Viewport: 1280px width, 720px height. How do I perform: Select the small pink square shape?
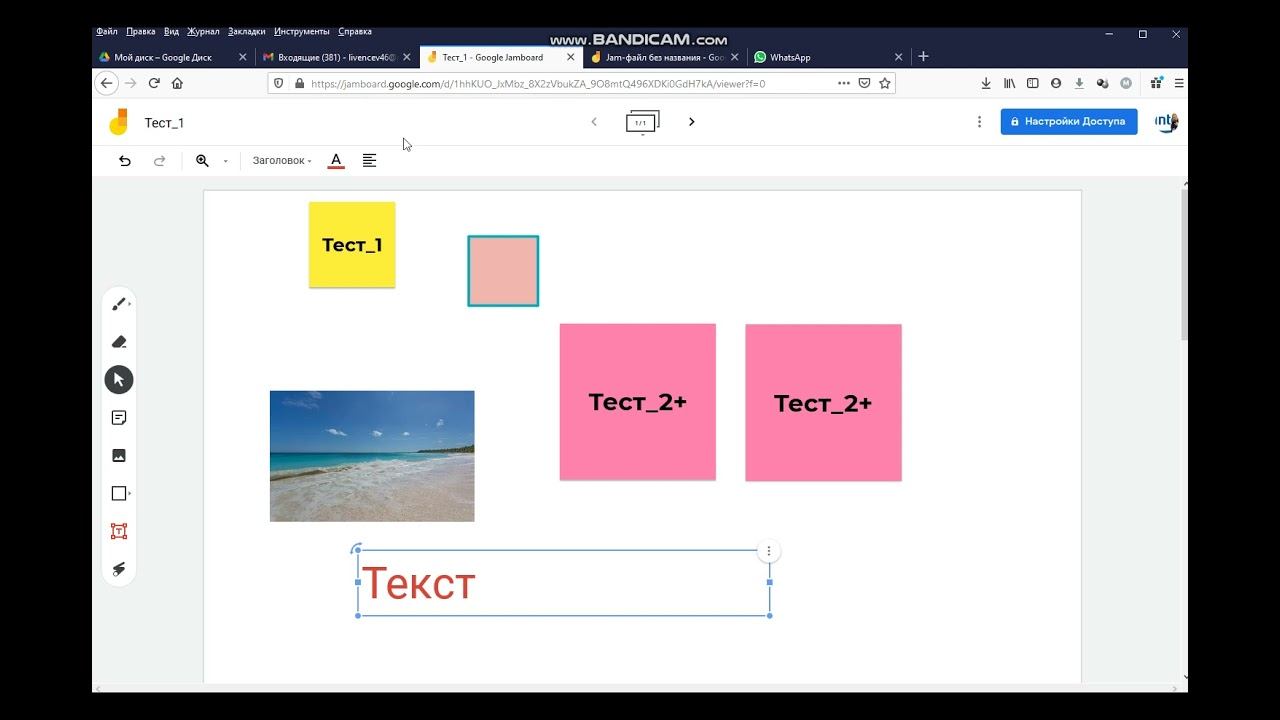[503, 271]
